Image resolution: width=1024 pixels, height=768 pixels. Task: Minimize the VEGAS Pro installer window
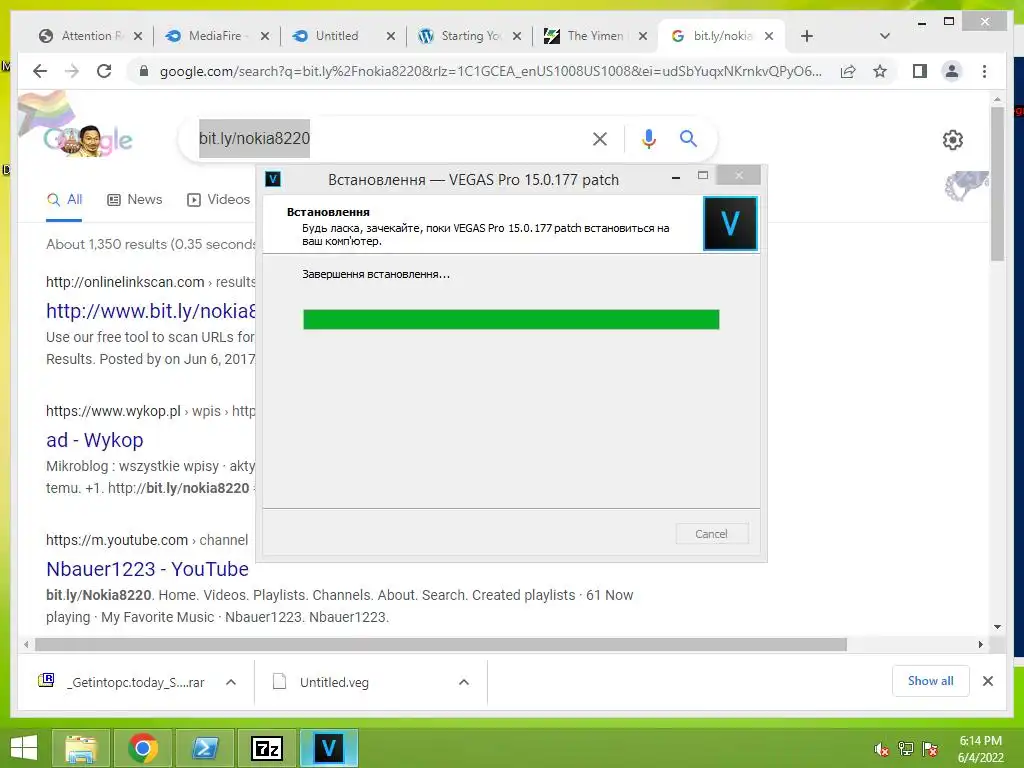(676, 176)
